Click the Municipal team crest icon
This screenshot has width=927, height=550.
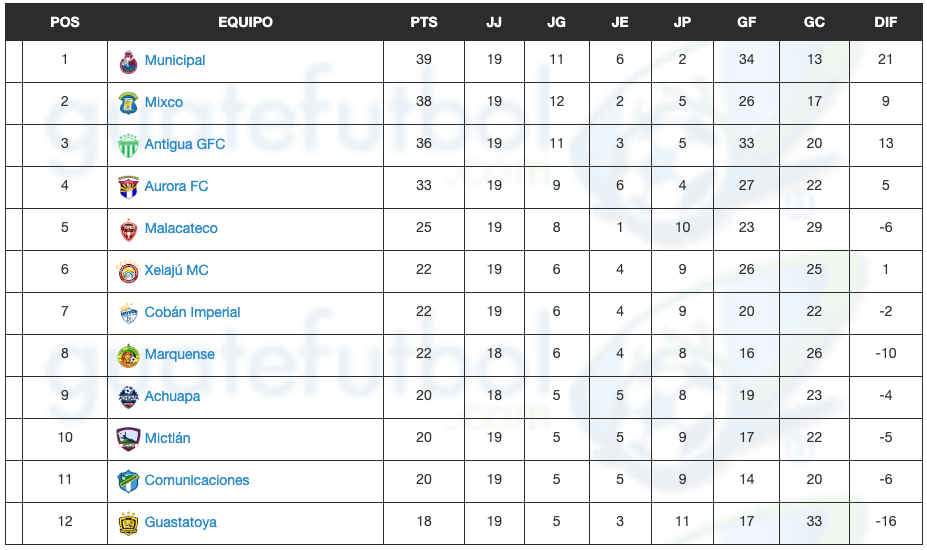pyautogui.click(x=128, y=61)
